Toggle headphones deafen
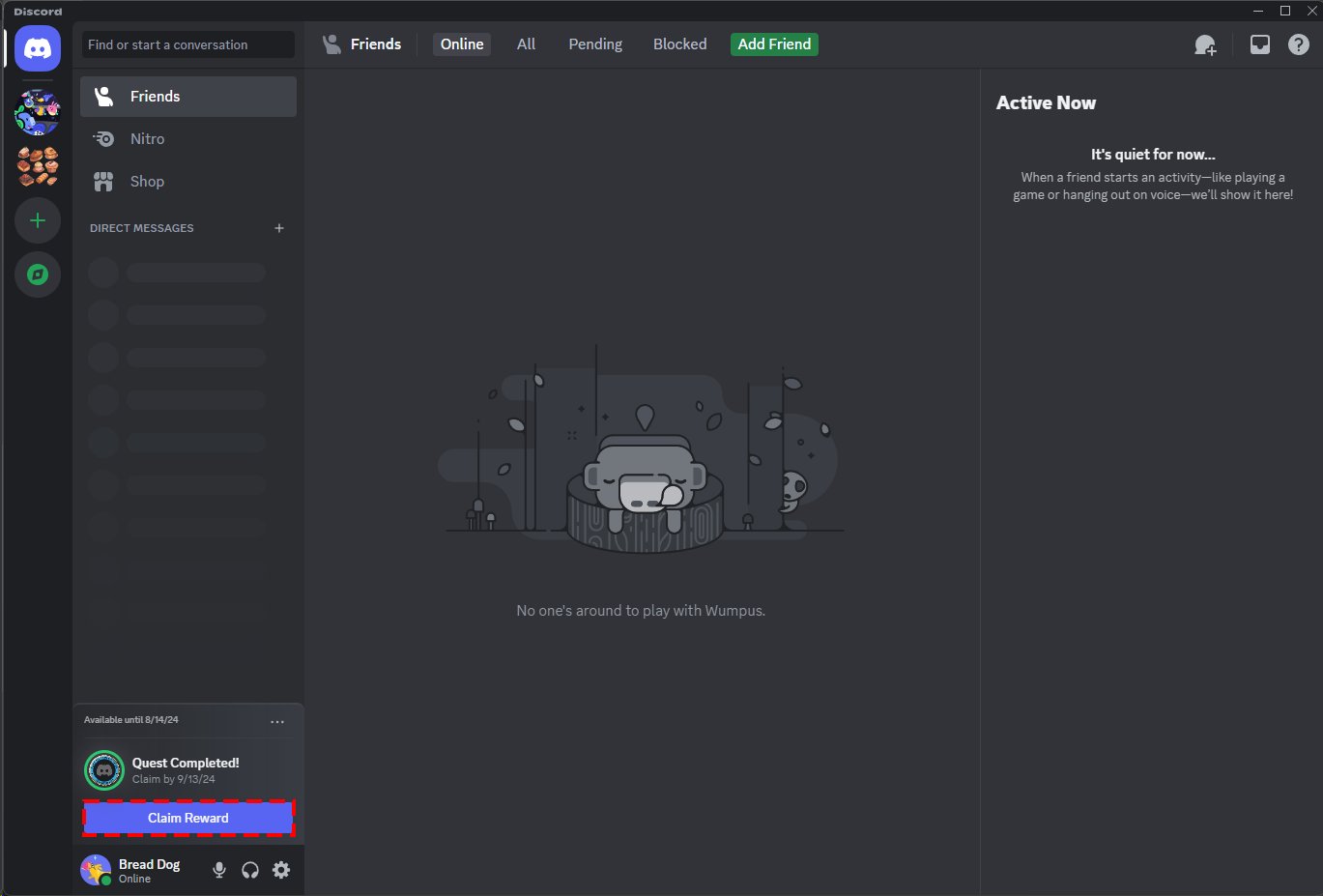This screenshot has height=896, width=1323. 250,870
